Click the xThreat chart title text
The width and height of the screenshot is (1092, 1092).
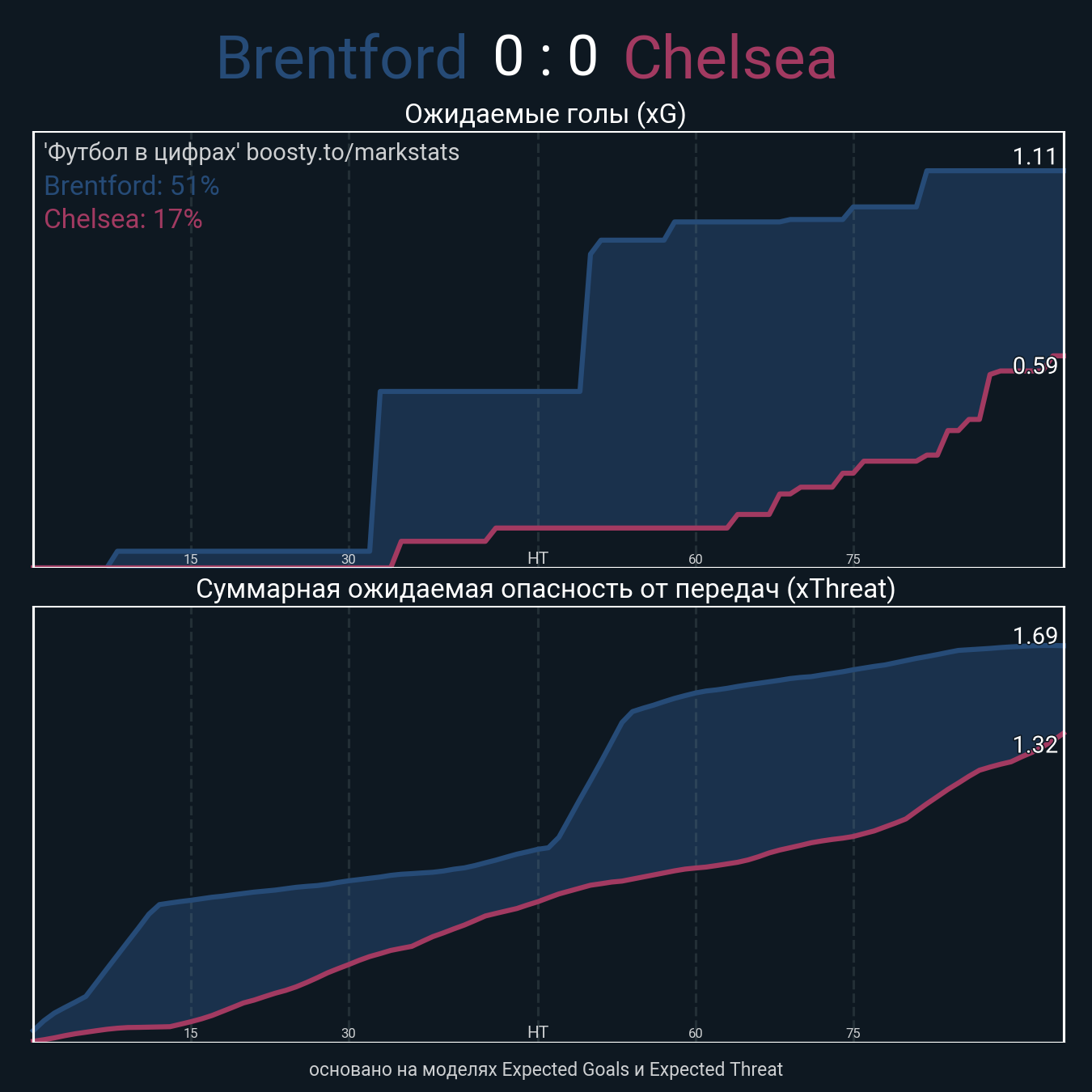click(x=546, y=589)
